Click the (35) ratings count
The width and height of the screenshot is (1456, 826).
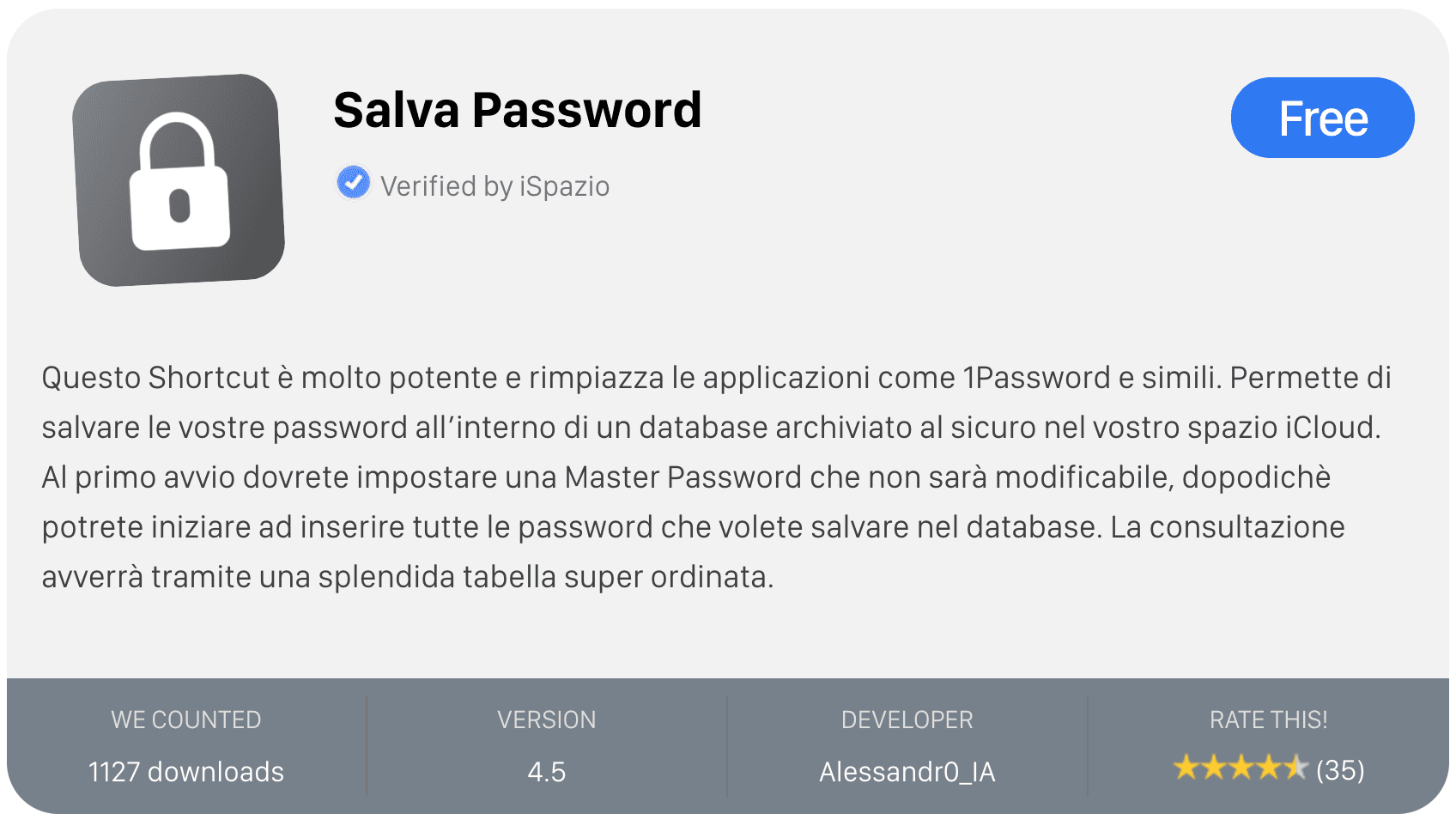coord(1340,770)
